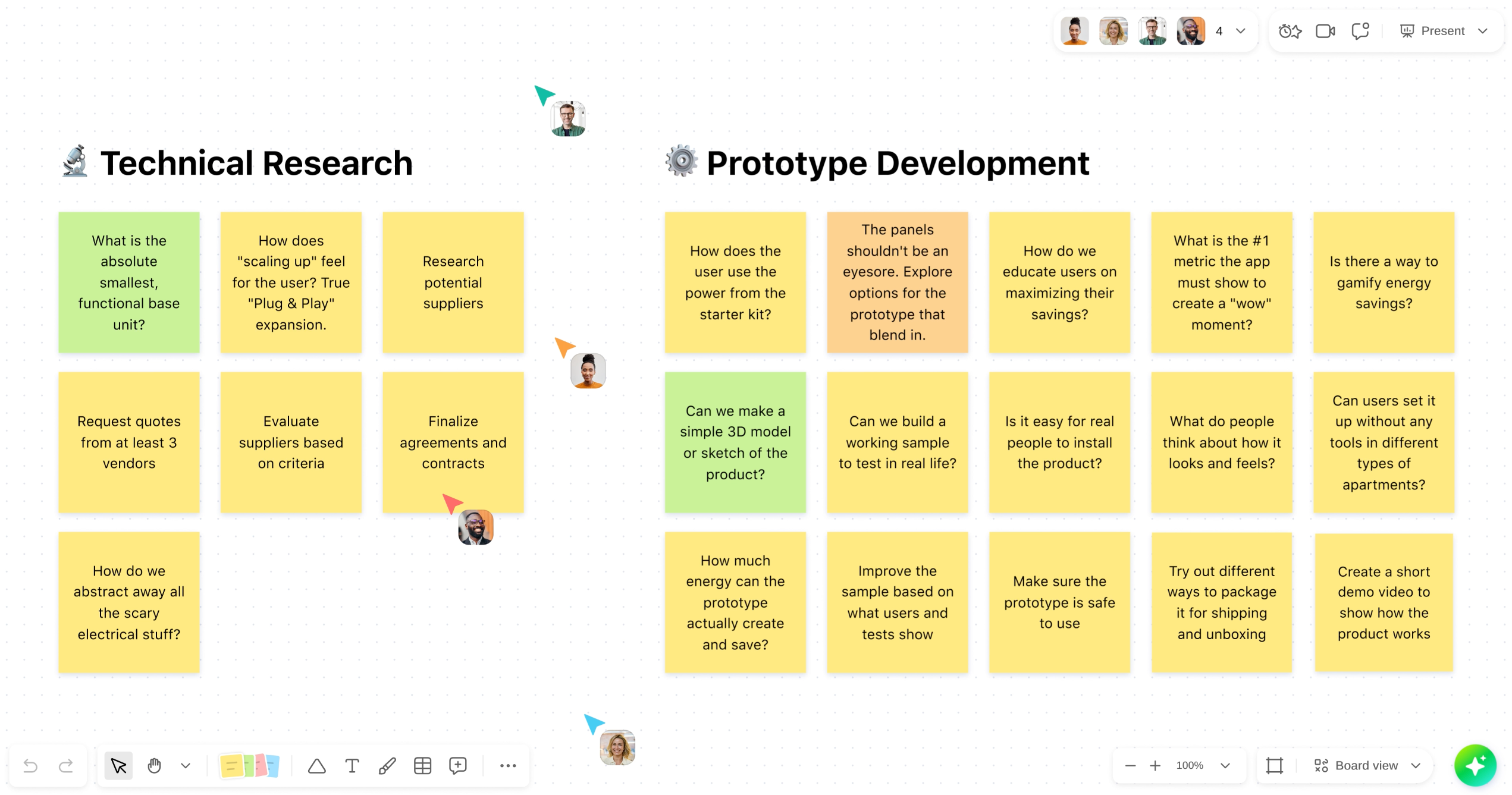Zoom out with minus button
1512x795 pixels.
point(1130,765)
